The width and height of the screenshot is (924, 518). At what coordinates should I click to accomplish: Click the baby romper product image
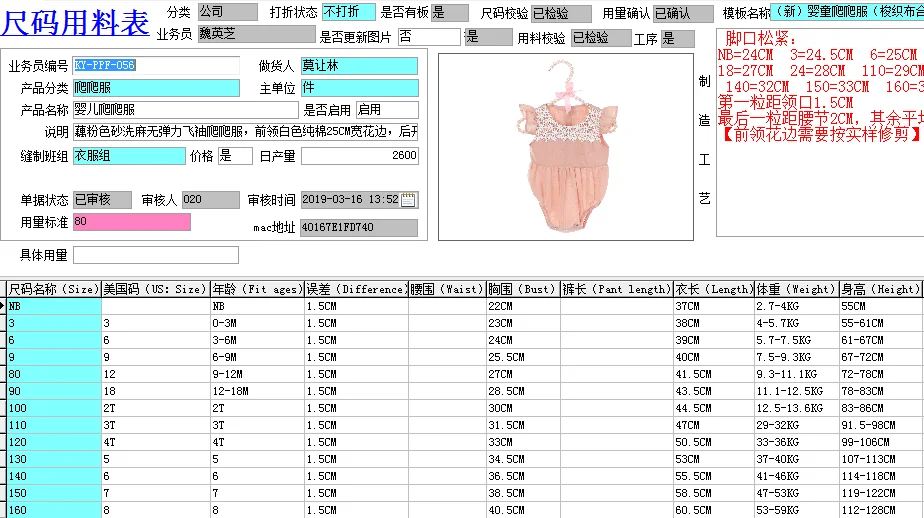566,147
